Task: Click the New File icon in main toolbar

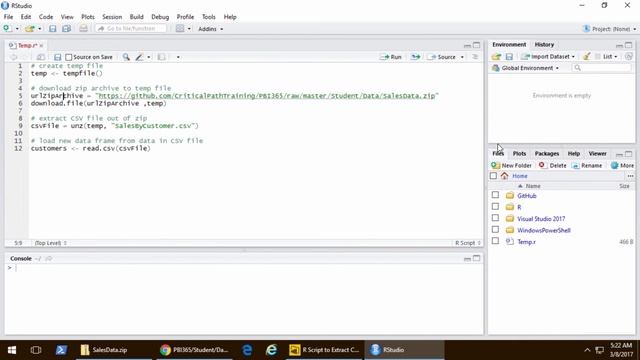Action: (x=7, y=29)
